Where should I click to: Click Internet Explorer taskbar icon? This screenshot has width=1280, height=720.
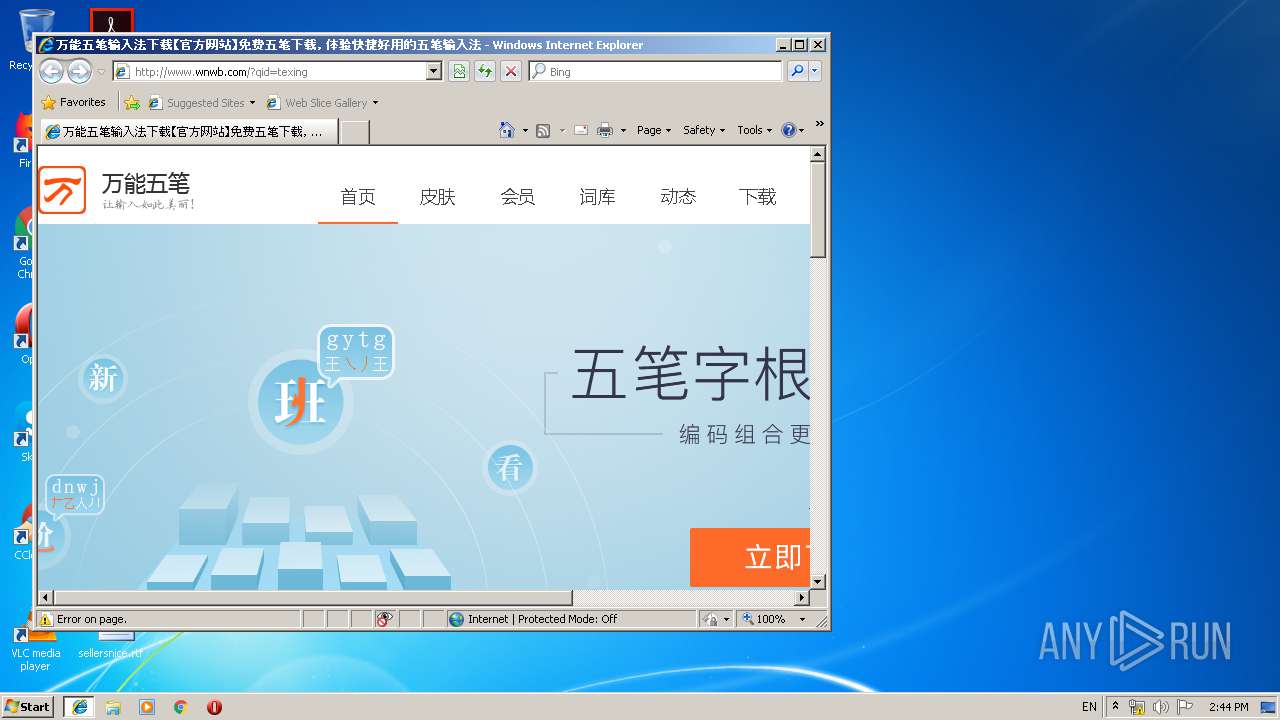79,706
